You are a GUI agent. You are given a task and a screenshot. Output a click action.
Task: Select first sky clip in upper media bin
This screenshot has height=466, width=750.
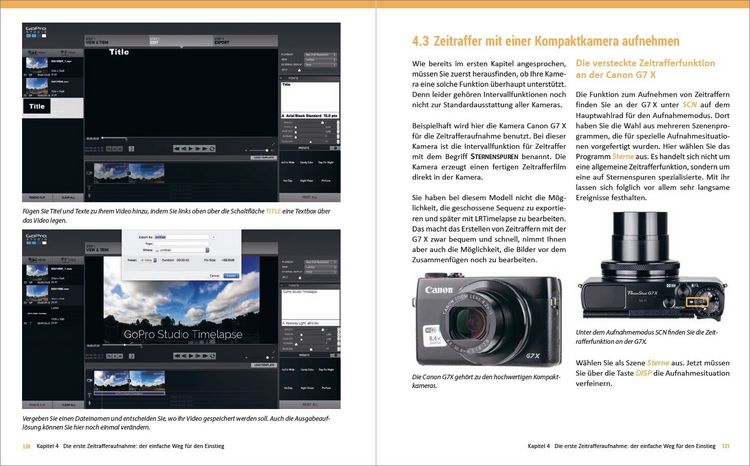(x=53, y=67)
